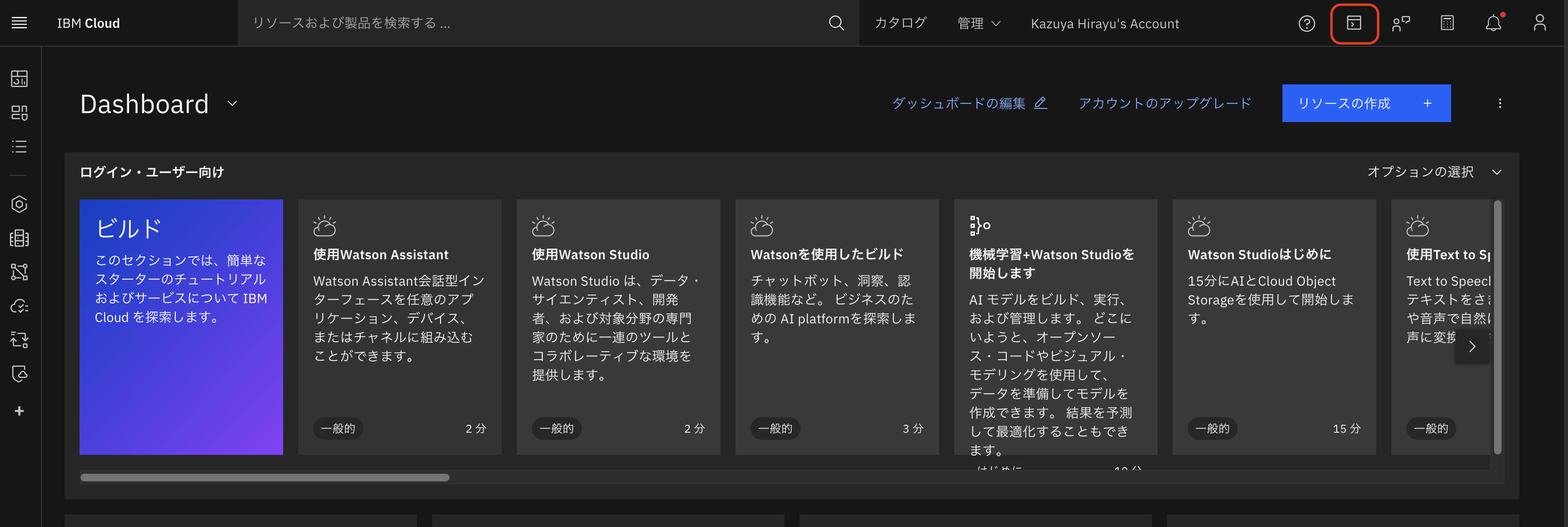Click the plus icon at sidebar bottom
Screen dimensions: 1568x527
pyautogui.click(x=19, y=411)
